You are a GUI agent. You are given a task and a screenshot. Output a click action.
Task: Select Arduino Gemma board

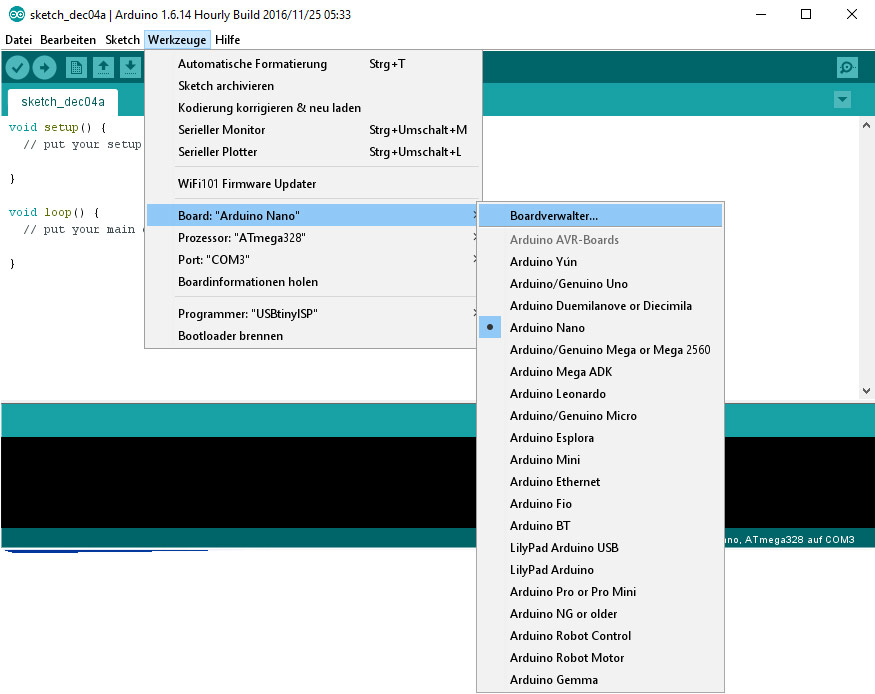point(600,680)
